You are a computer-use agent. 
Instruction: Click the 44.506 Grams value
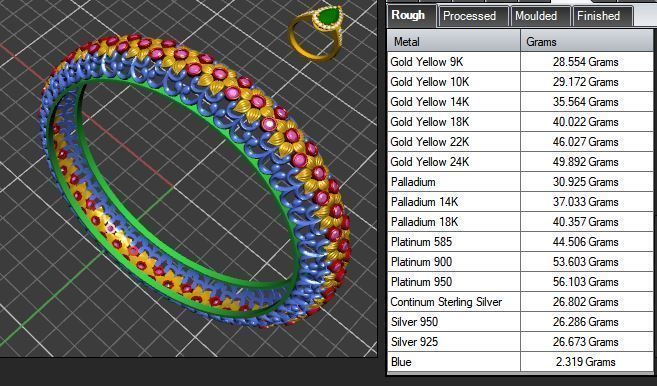tap(585, 242)
